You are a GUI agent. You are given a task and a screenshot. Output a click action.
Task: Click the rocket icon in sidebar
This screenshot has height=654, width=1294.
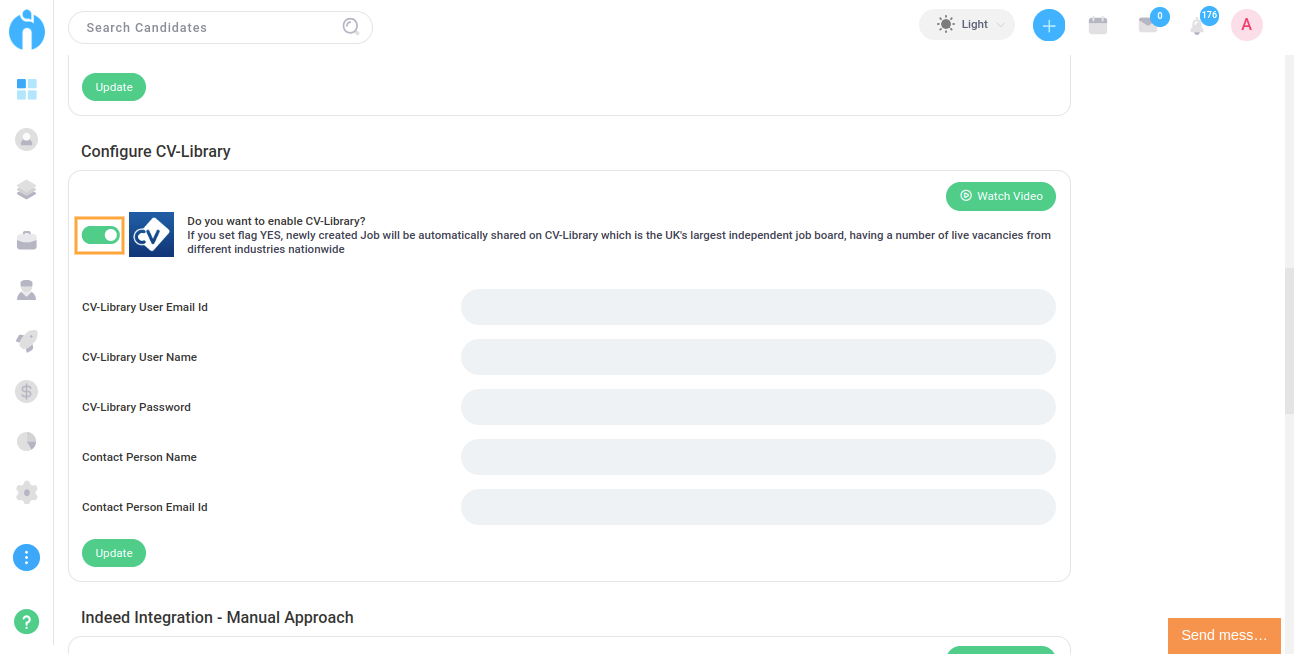tap(27, 341)
